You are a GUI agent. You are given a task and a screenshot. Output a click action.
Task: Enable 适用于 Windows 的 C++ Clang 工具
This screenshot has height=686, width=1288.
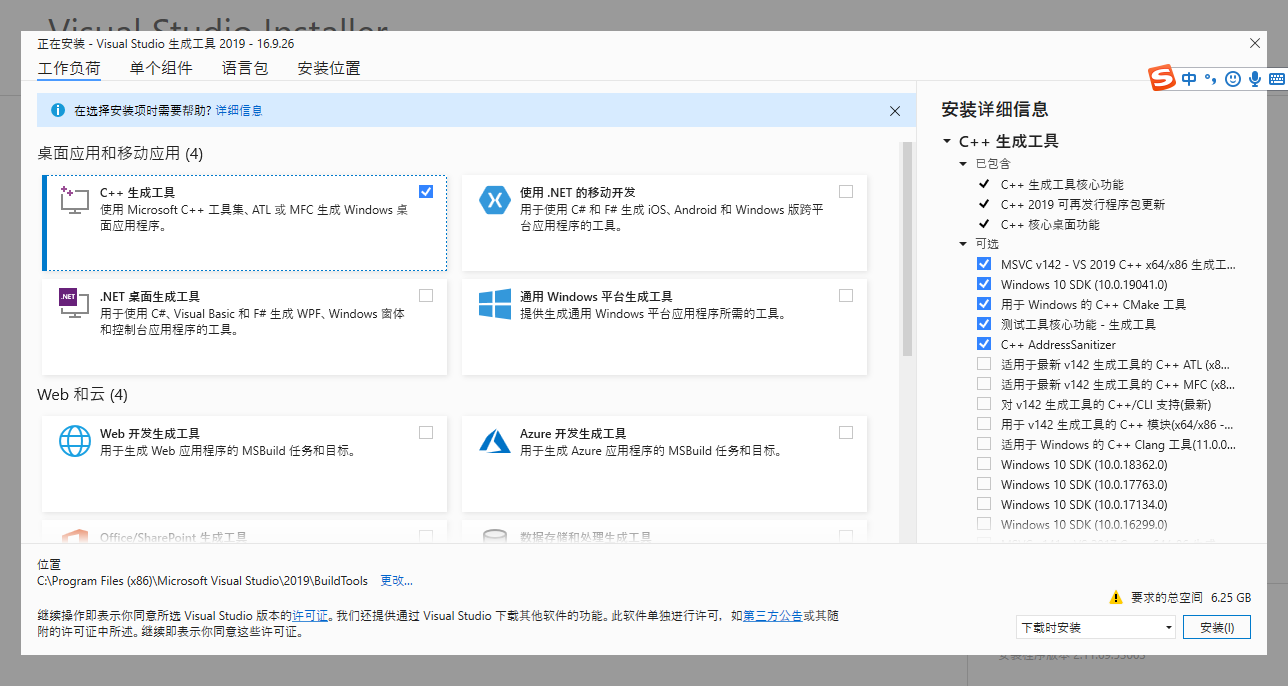984,444
